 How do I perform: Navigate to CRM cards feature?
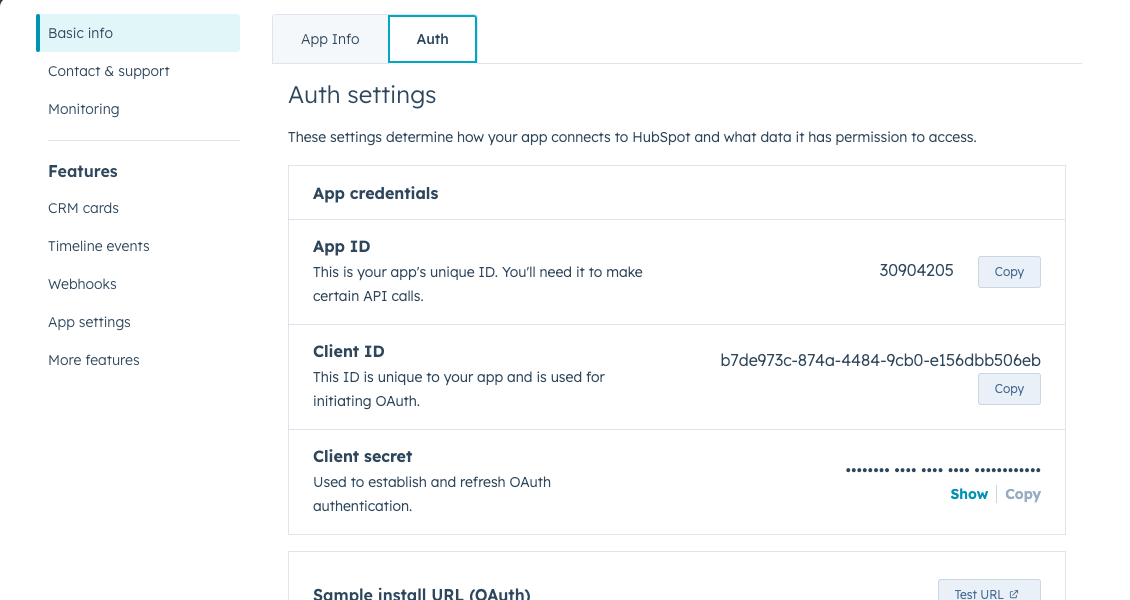84,208
